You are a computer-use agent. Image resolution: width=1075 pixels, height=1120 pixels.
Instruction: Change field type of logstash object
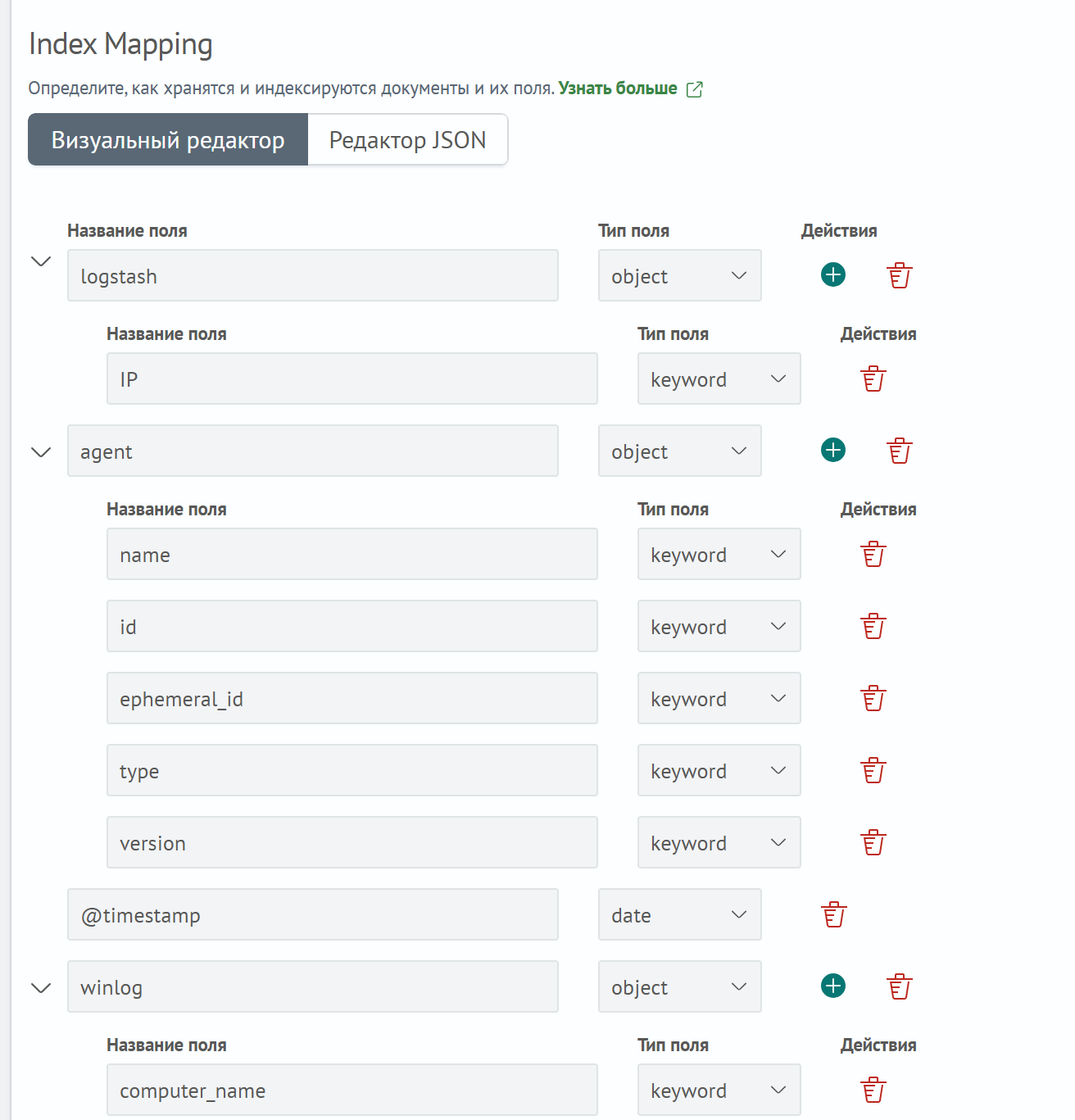[x=679, y=275]
